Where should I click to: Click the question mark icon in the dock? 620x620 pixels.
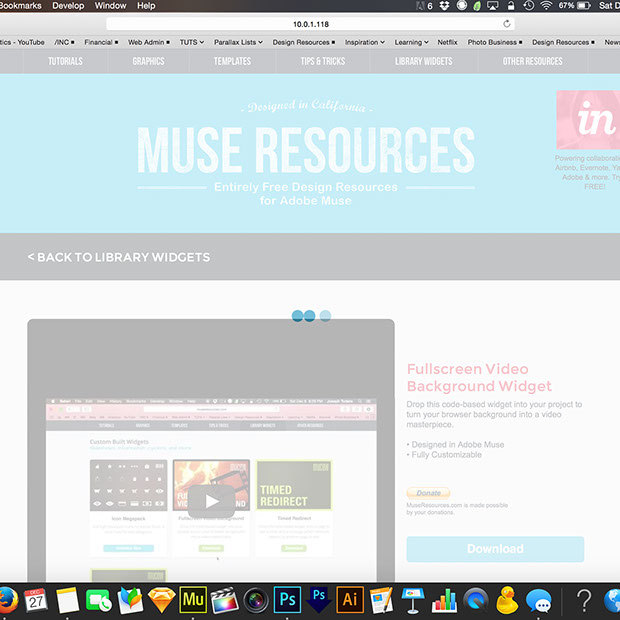(x=584, y=600)
